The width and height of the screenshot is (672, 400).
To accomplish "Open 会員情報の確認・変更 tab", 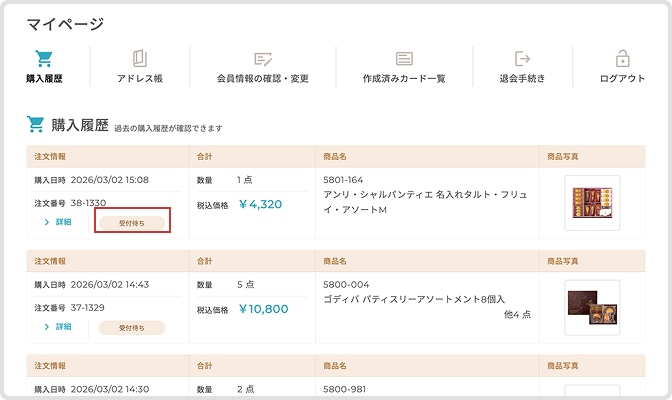I will tap(263, 78).
